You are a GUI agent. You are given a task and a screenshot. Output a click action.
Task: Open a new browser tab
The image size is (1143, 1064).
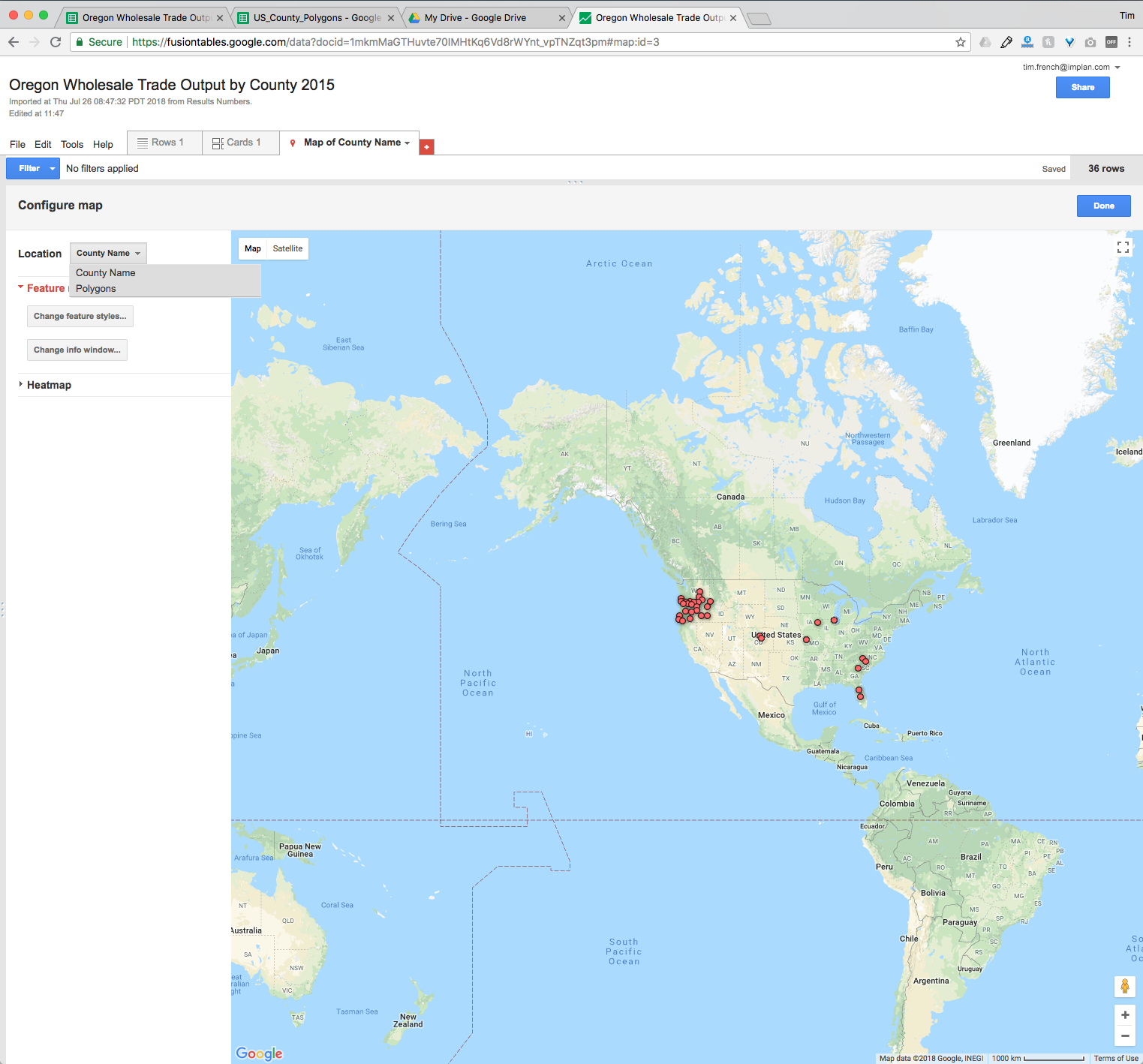(759, 19)
